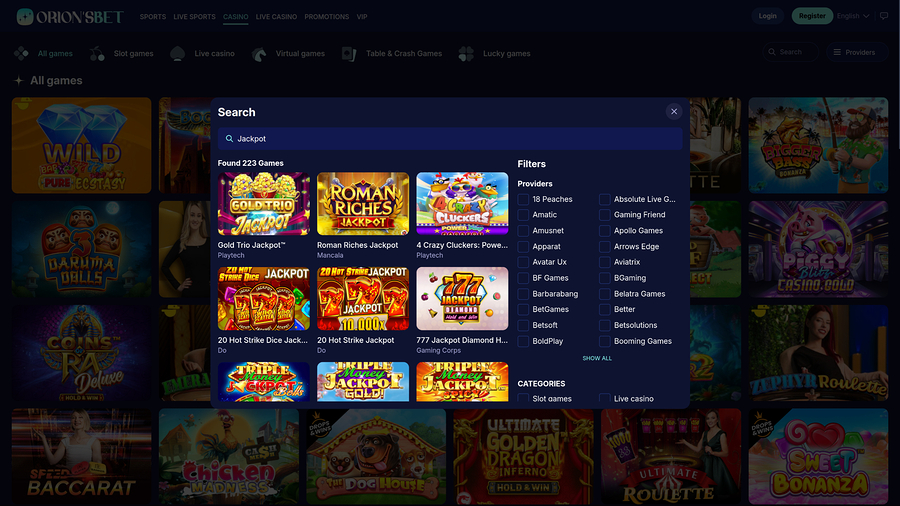Viewport: 900px width, 506px height.
Task: Click the Orion's Bet logo
Action: click(70, 17)
